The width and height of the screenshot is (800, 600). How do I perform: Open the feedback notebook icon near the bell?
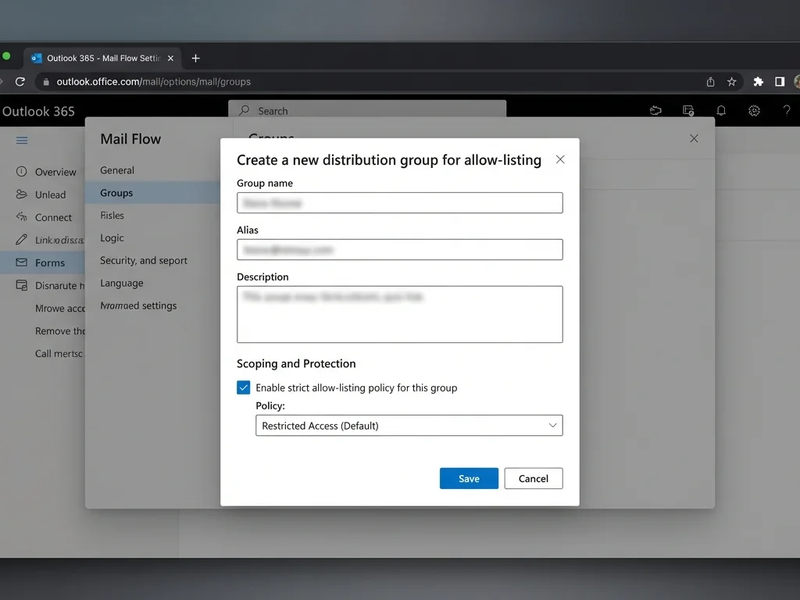(x=686, y=111)
